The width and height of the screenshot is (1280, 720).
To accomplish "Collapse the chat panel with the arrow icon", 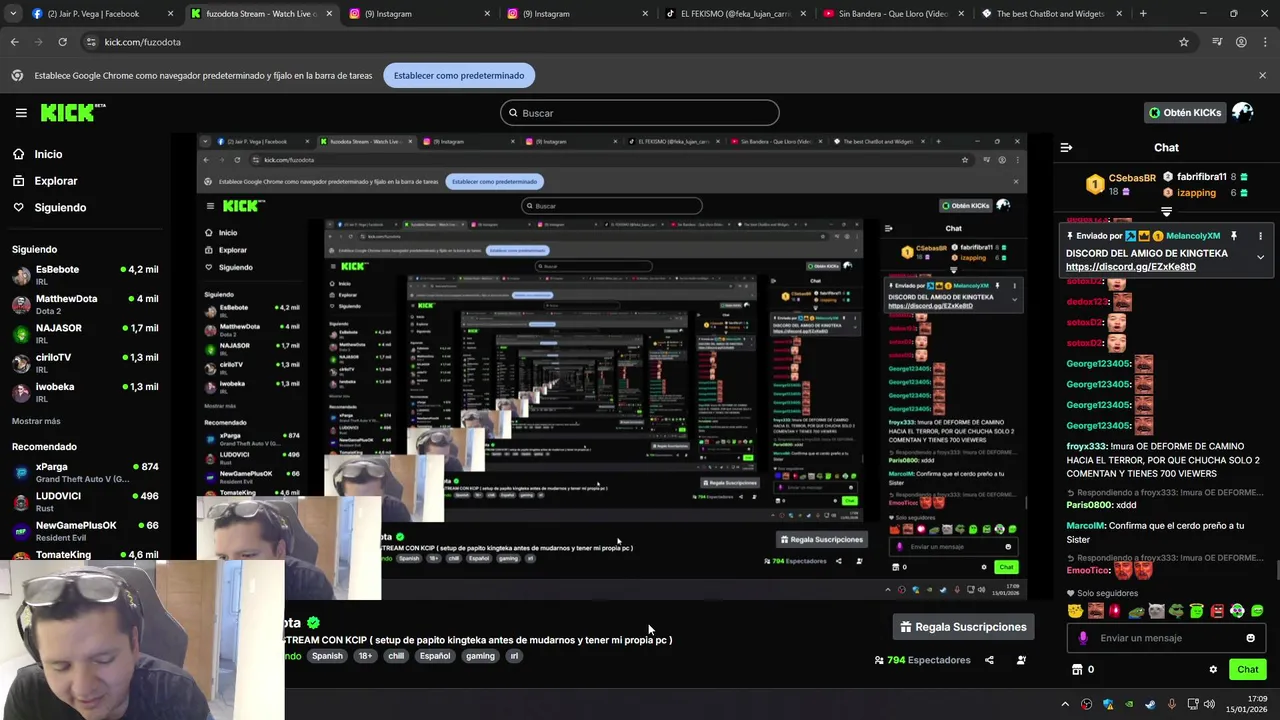I will click(1066, 147).
